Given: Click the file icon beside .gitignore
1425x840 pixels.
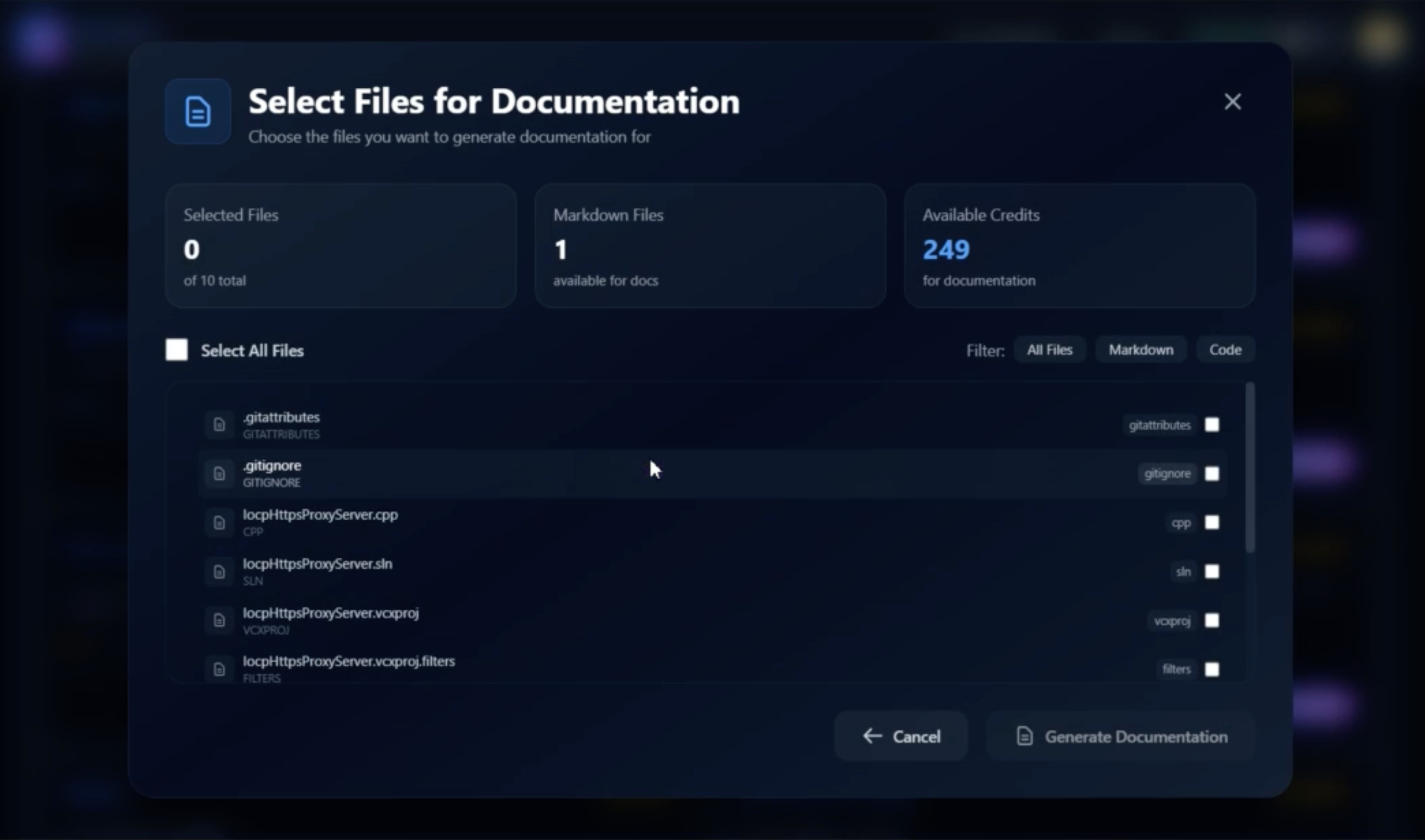Looking at the screenshot, I should pyautogui.click(x=219, y=473).
